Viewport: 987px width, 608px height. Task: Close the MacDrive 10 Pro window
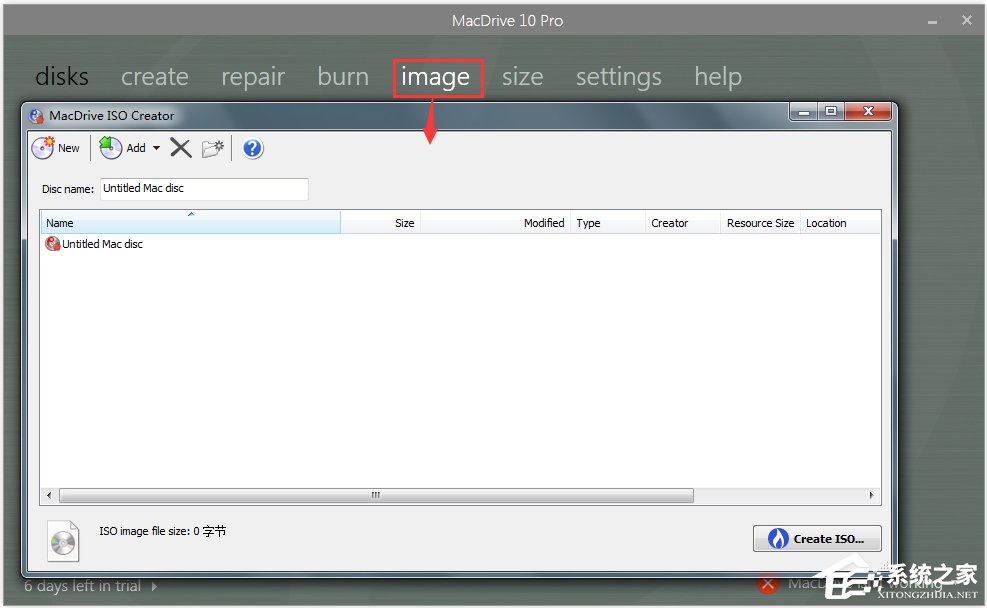(967, 21)
